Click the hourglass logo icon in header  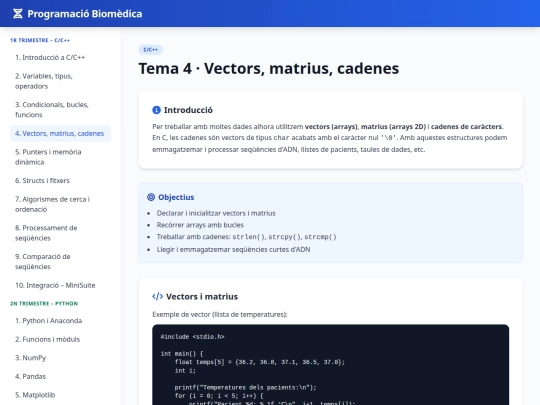(x=18, y=14)
